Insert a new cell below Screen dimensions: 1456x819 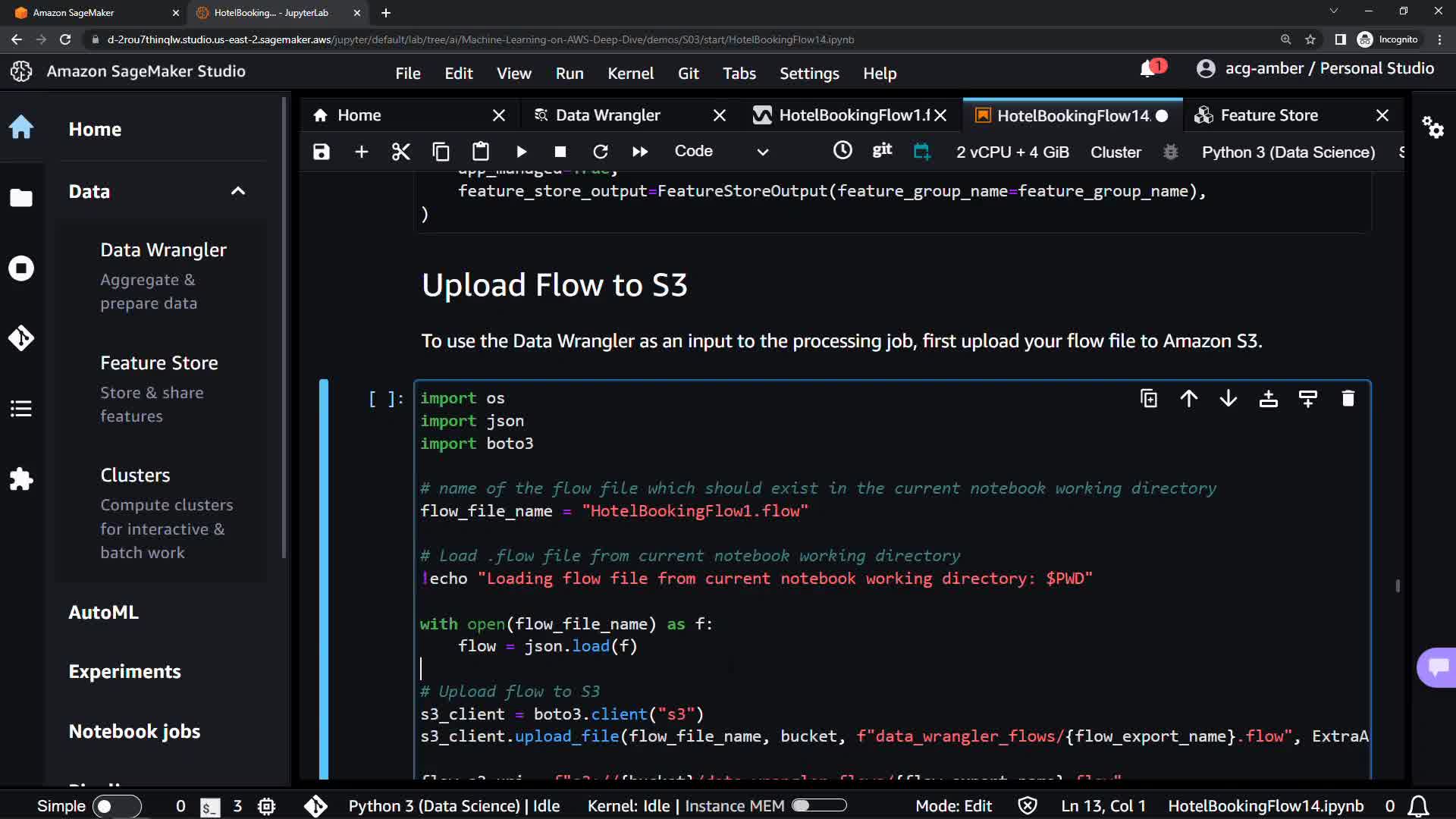click(362, 152)
